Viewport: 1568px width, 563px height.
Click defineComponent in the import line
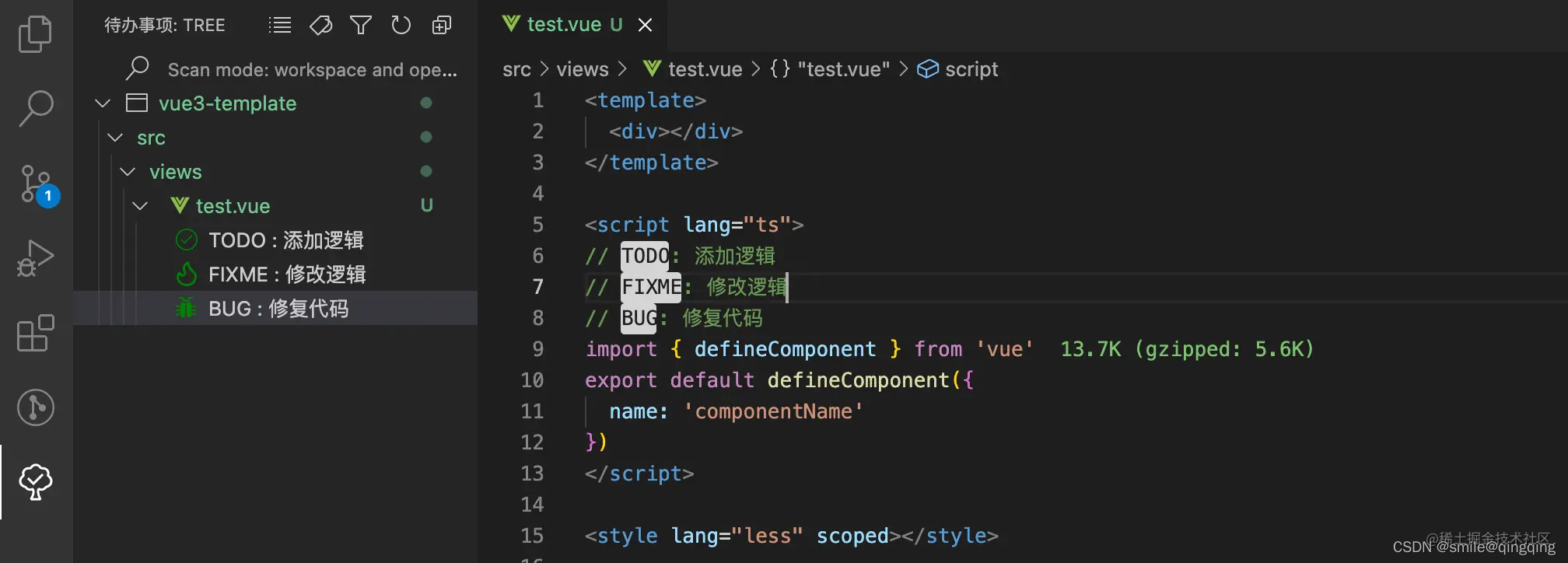coord(785,349)
